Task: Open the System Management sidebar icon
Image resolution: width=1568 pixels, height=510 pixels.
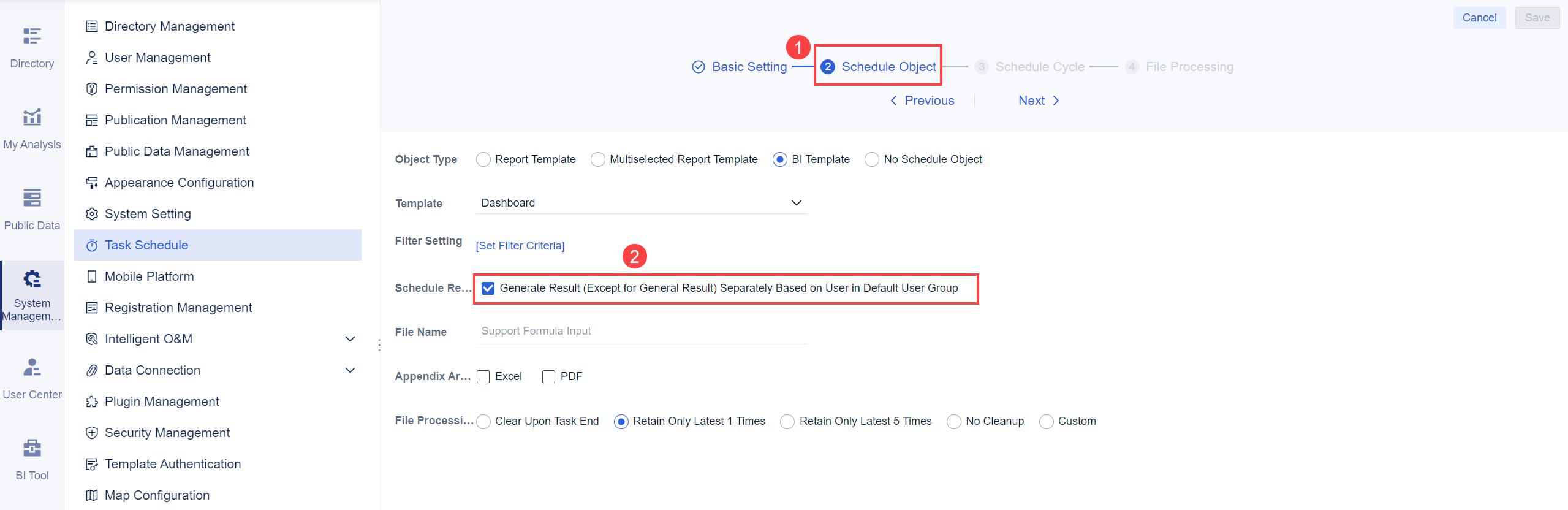Action: [x=32, y=279]
